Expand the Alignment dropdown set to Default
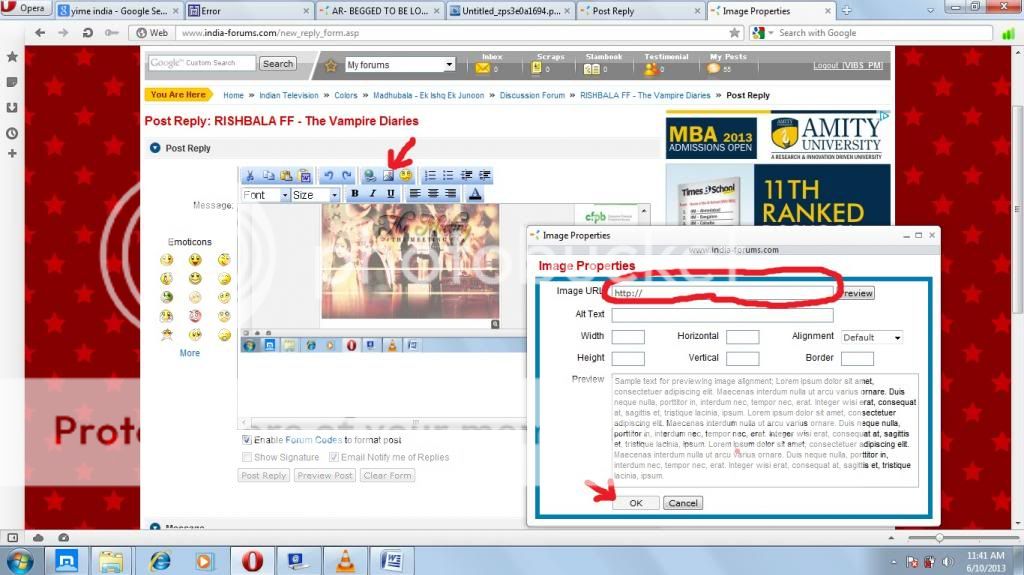 point(871,338)
